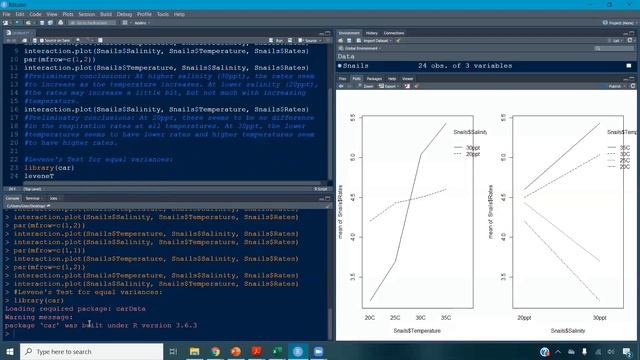Click the Snails table viewer icon
640x360 pixels.
pos(629,66)
